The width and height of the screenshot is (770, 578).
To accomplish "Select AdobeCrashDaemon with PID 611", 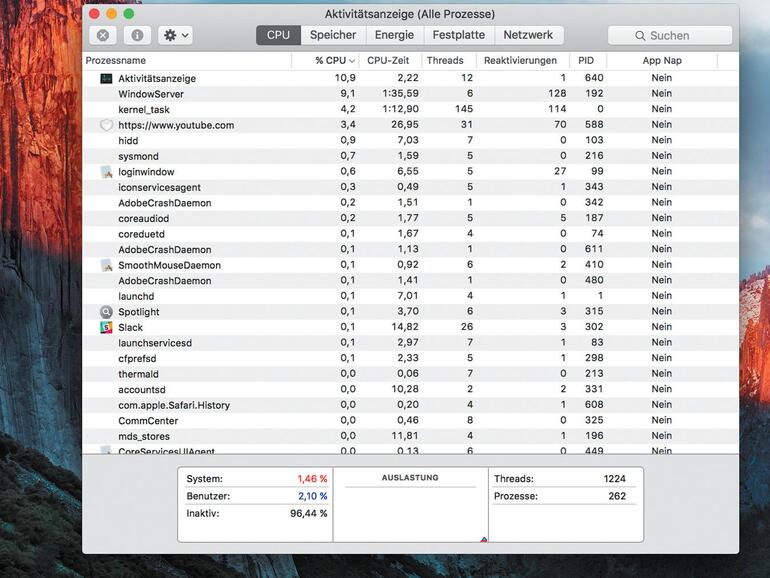I will pyautogui.click(x=411, y=249).
